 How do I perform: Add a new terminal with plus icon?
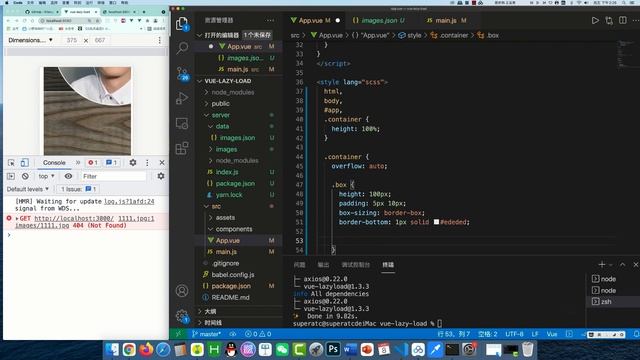[602, 264]
